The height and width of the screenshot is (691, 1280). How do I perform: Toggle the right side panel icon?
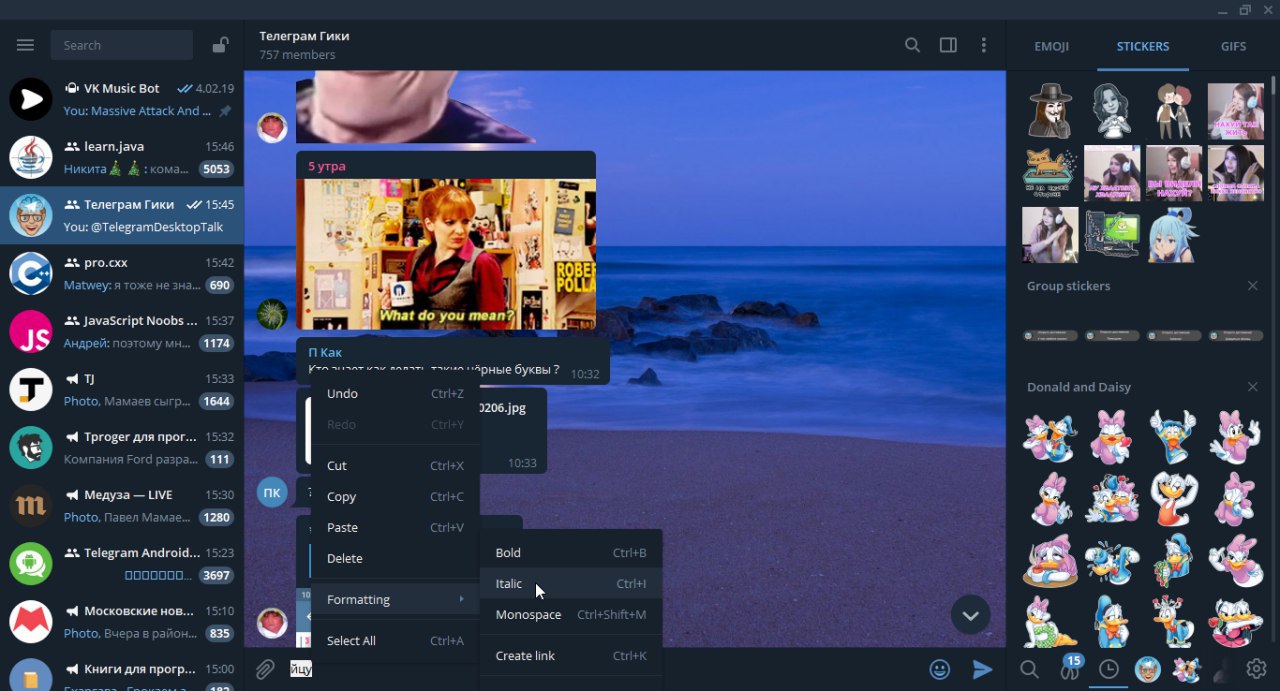948,45
